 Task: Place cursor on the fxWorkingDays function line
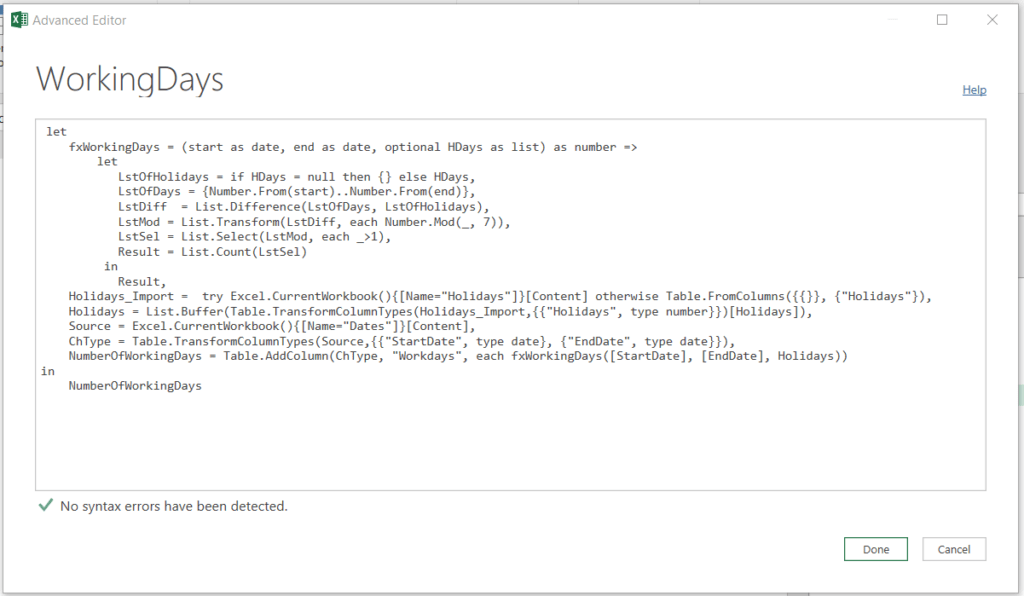point(352,147)
